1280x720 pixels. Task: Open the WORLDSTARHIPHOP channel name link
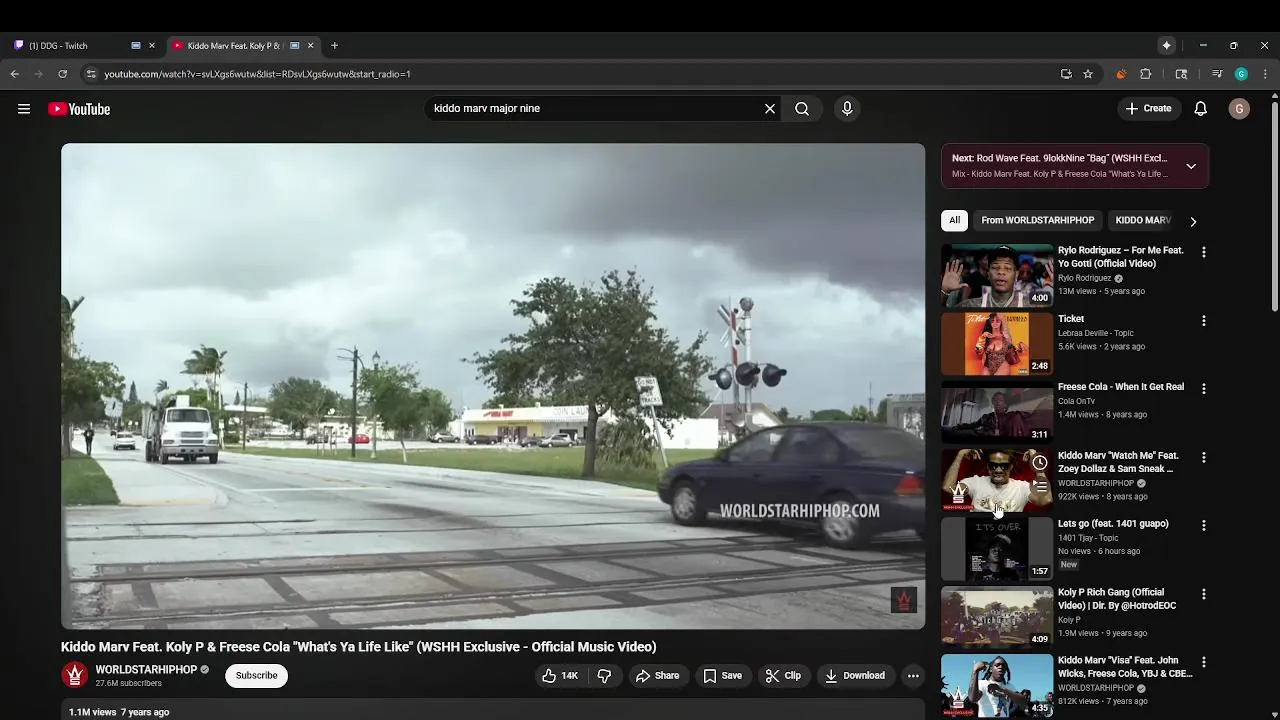[146, 669]
